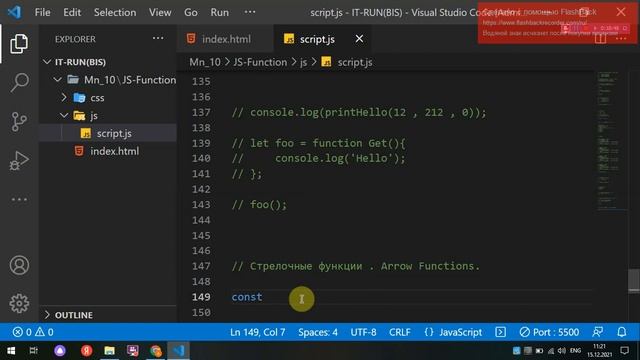The width and height of the screenshot is (640, 360).
Task: Click the system clock showing 11:21
Action: click(x=600, y=347)
